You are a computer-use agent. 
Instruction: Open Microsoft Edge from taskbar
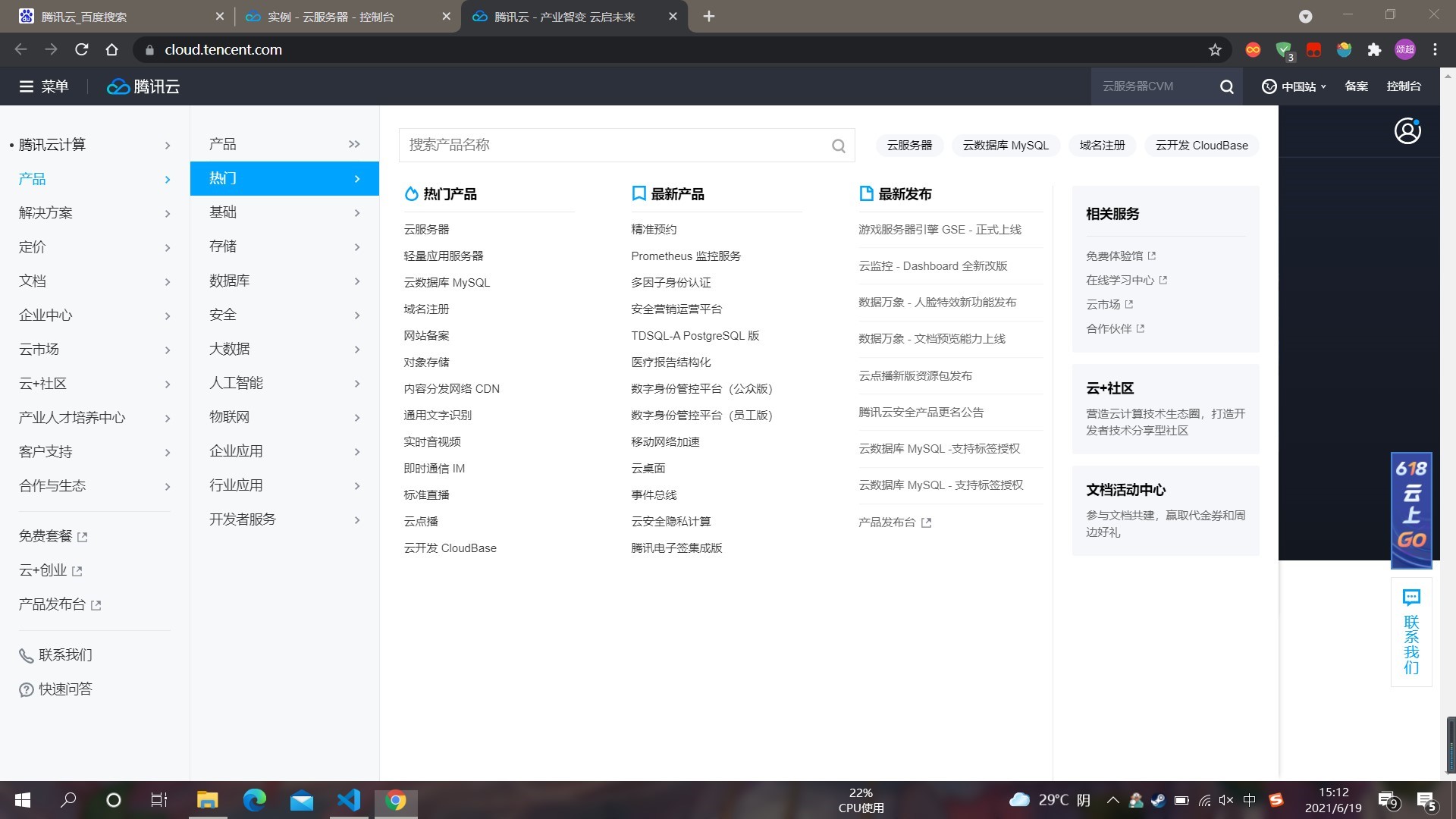[x=255, y=800]
